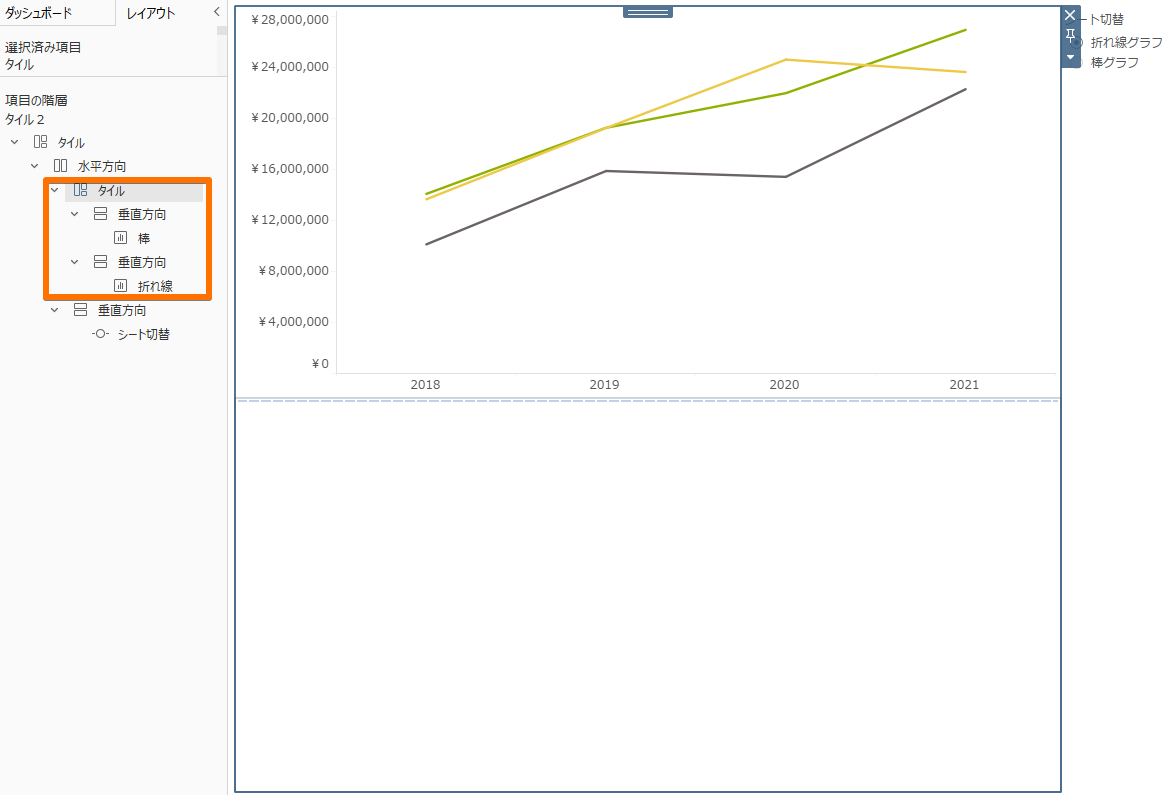Click the ¥16,000,000 axis value
Image resolution: width=1174 pixels, height=795 pixels.
pyautogui.click(x=290, y=168)
